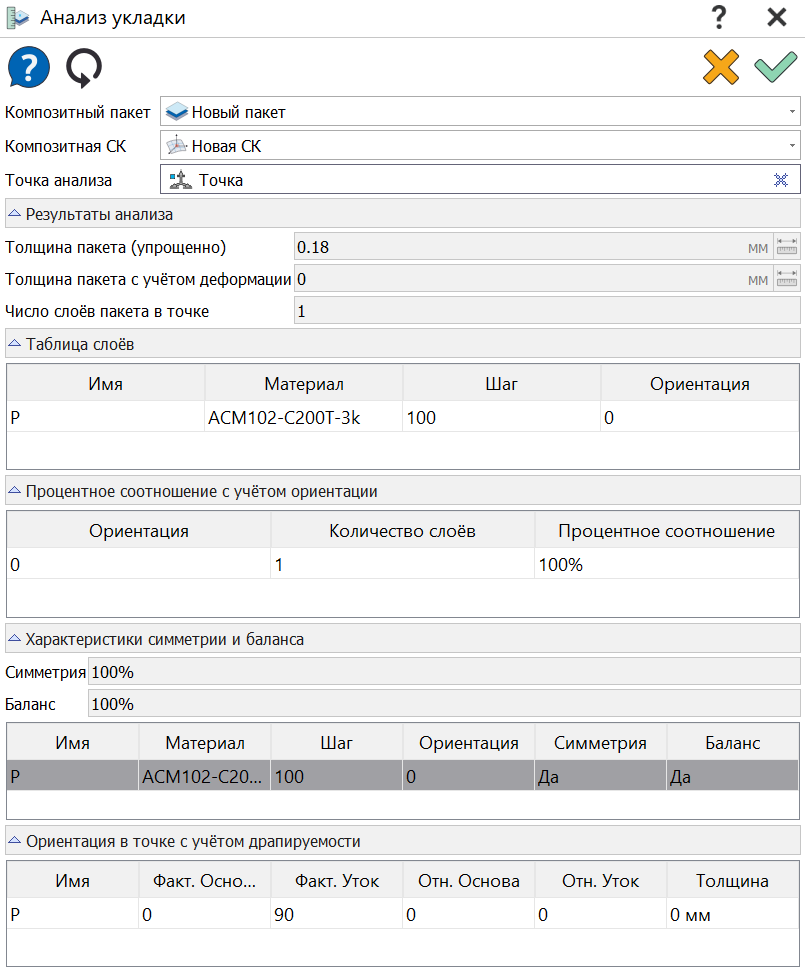Click the 0 мм thickness cell
The image size is (805, 973).
732,914
